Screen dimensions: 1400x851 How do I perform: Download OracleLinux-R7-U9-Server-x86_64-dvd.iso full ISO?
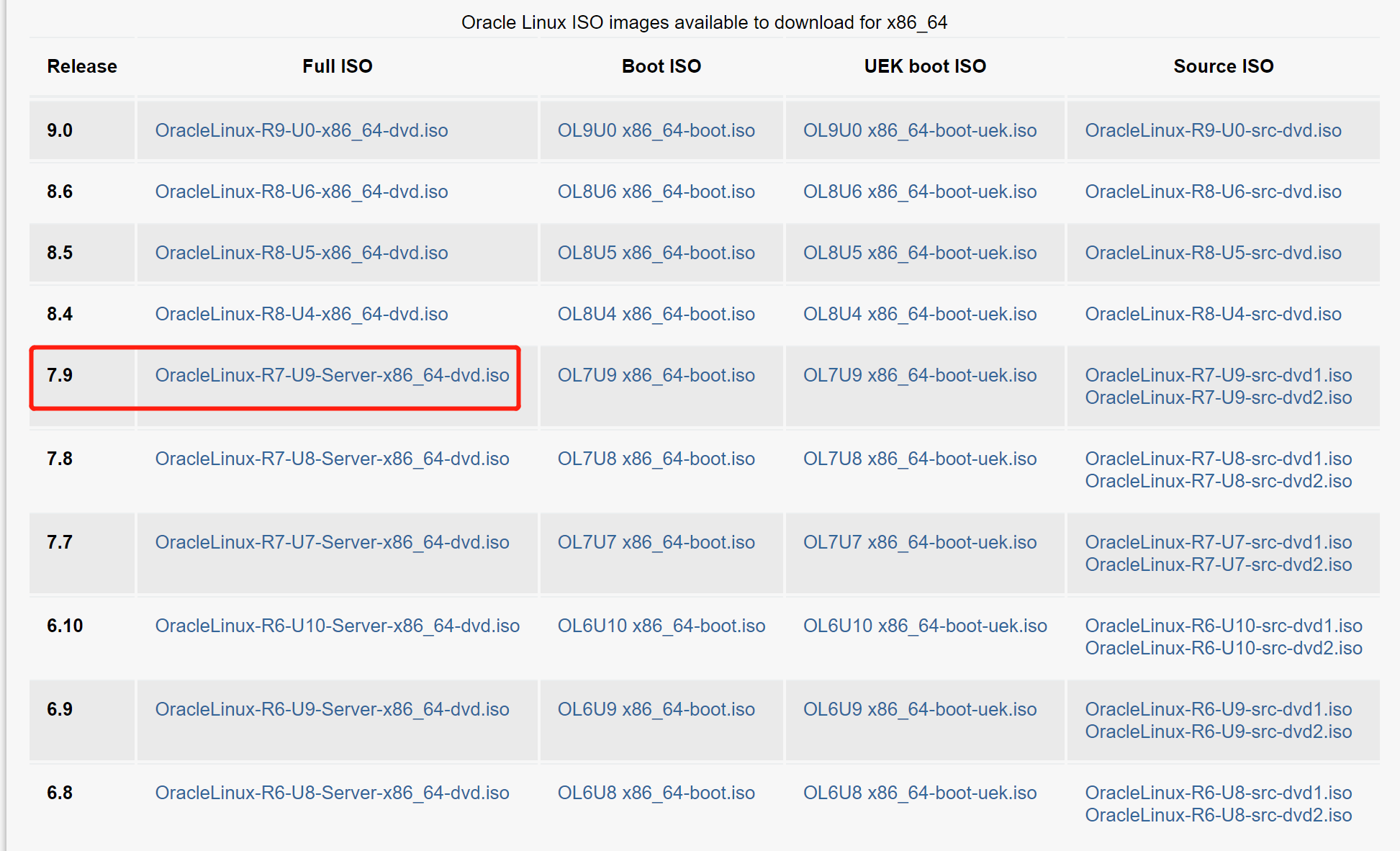point(332,375)
